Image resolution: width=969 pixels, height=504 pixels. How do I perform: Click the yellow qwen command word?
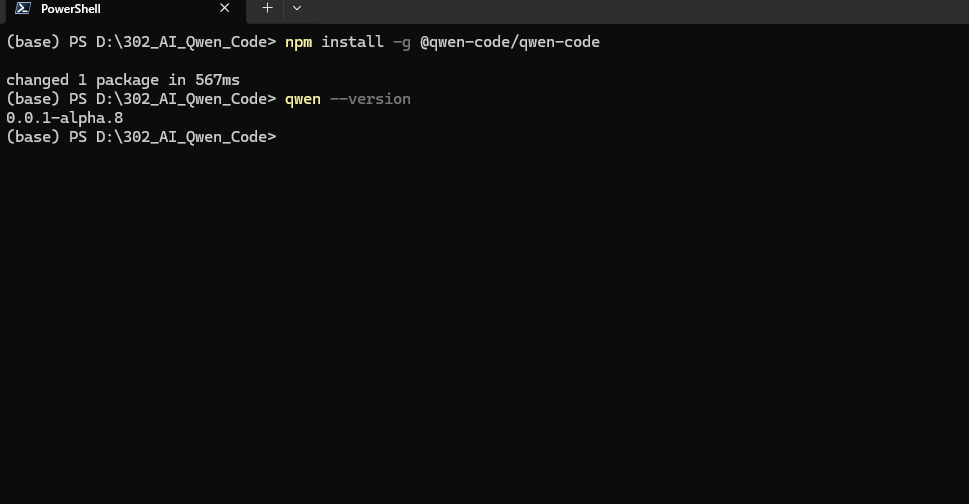click(303, 99)
